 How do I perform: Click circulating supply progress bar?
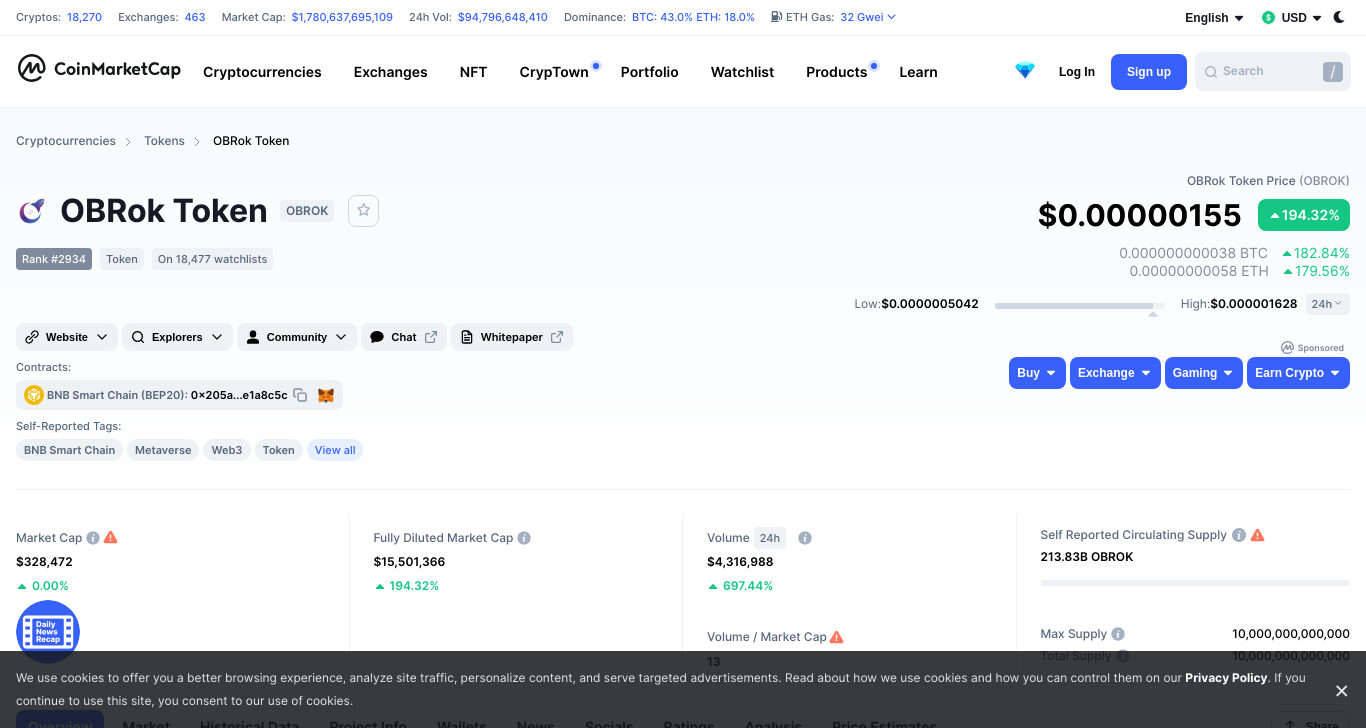1195,582
